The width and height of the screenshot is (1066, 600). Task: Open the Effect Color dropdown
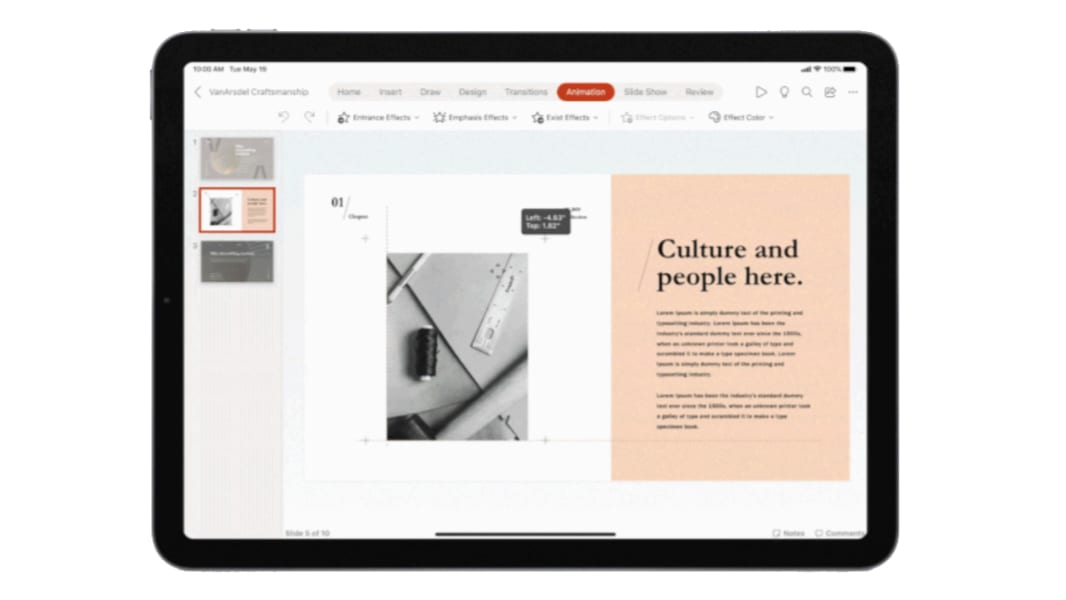tap(741, 118)
